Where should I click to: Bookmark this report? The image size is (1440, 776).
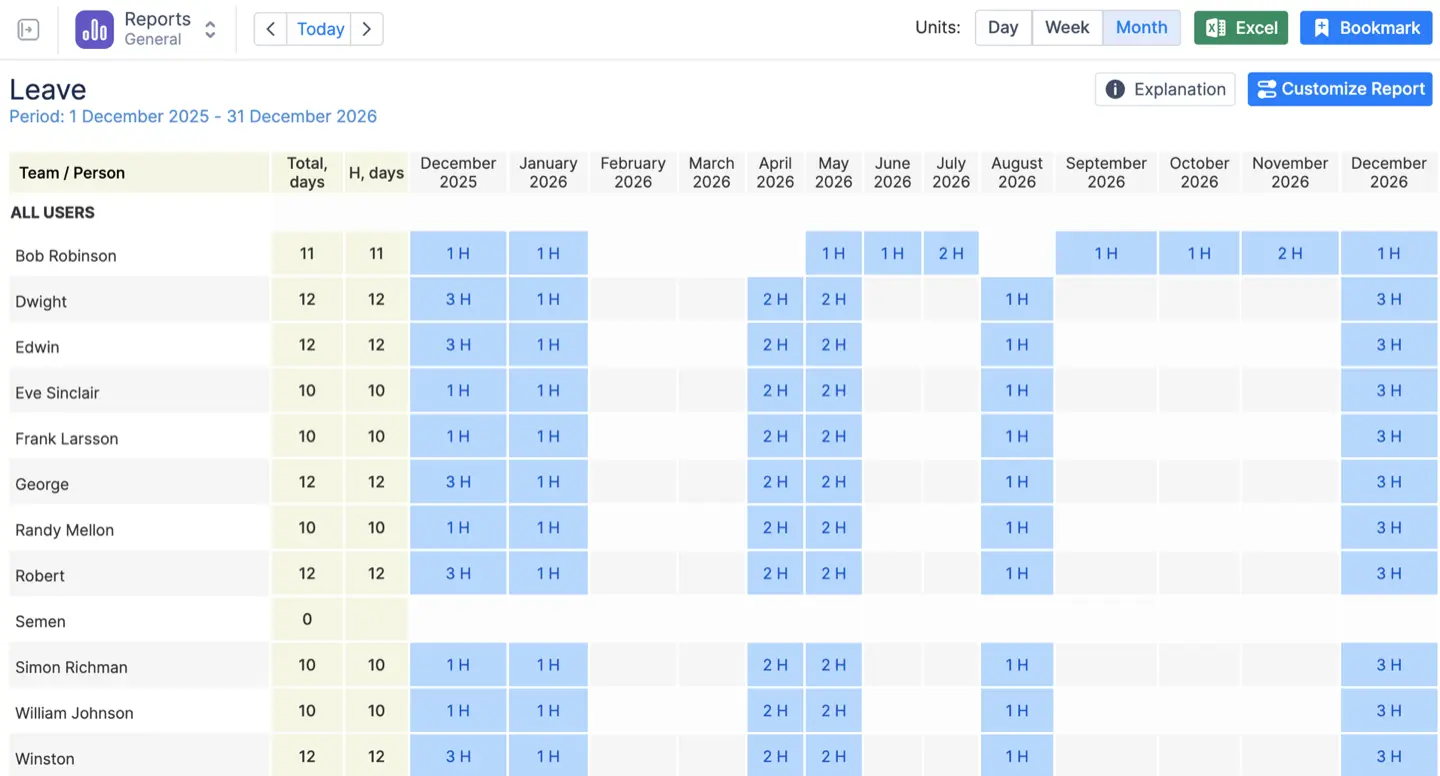click(1366, 28)
